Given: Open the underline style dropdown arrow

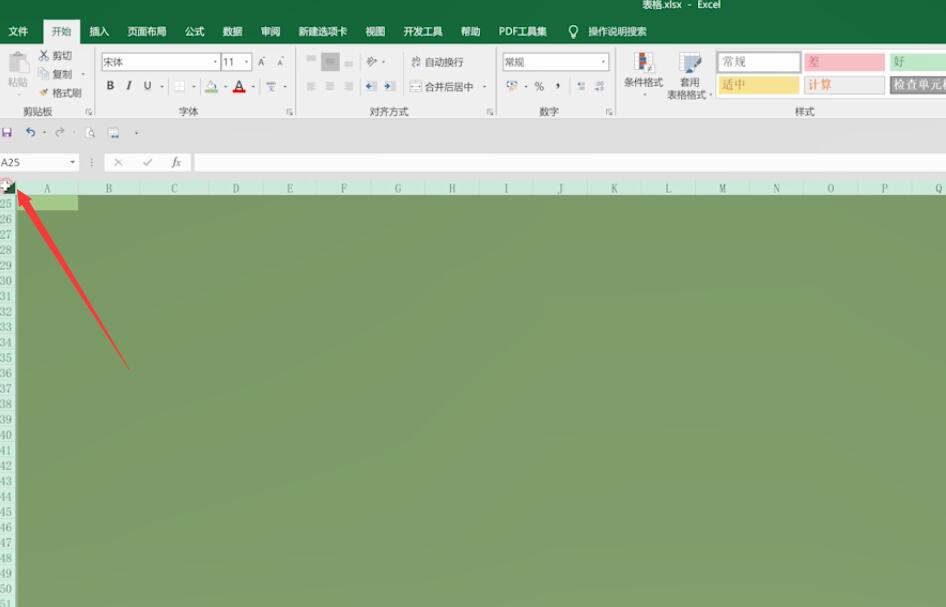Looking at the screenshot, I should tap(162, 86).
